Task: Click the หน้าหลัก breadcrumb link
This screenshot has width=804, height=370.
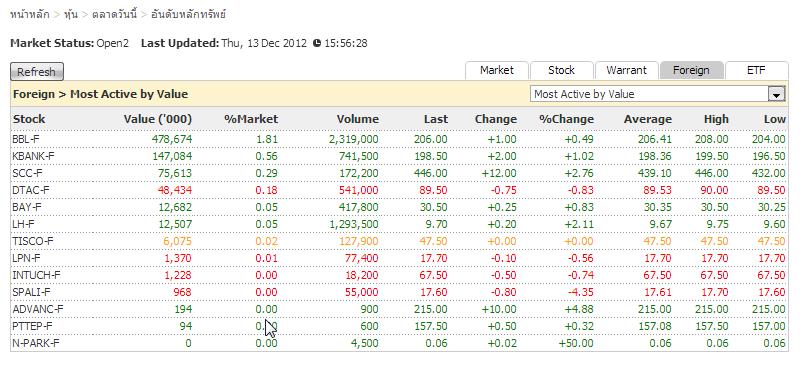Action: click(x=30, y=14)
